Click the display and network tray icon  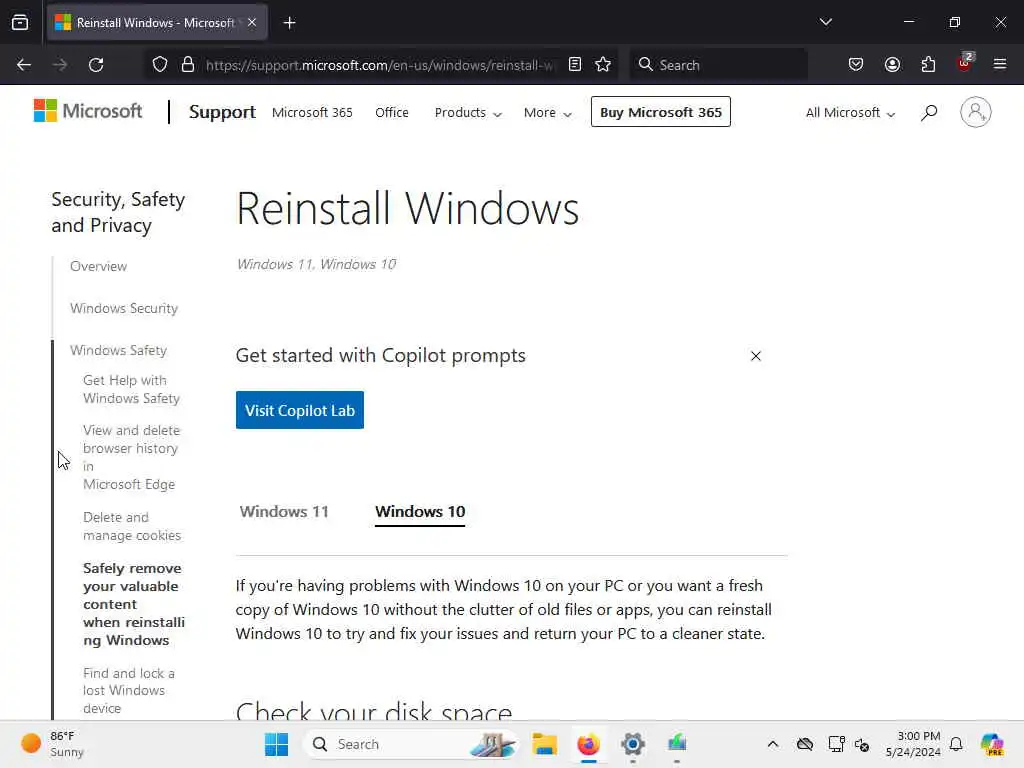(836, 744)
